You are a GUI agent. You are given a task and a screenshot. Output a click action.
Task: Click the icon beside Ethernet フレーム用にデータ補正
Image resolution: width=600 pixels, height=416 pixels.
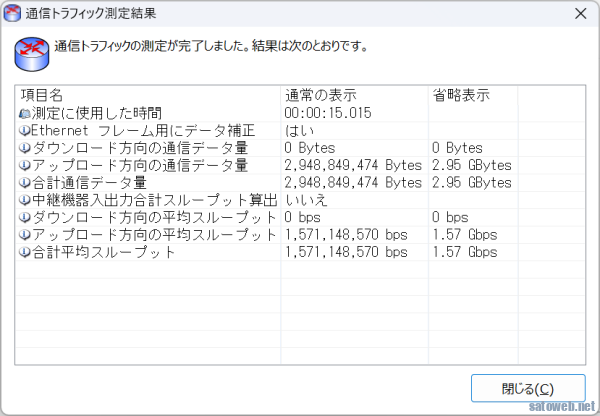pyautogui.click(x=25, y=131)
